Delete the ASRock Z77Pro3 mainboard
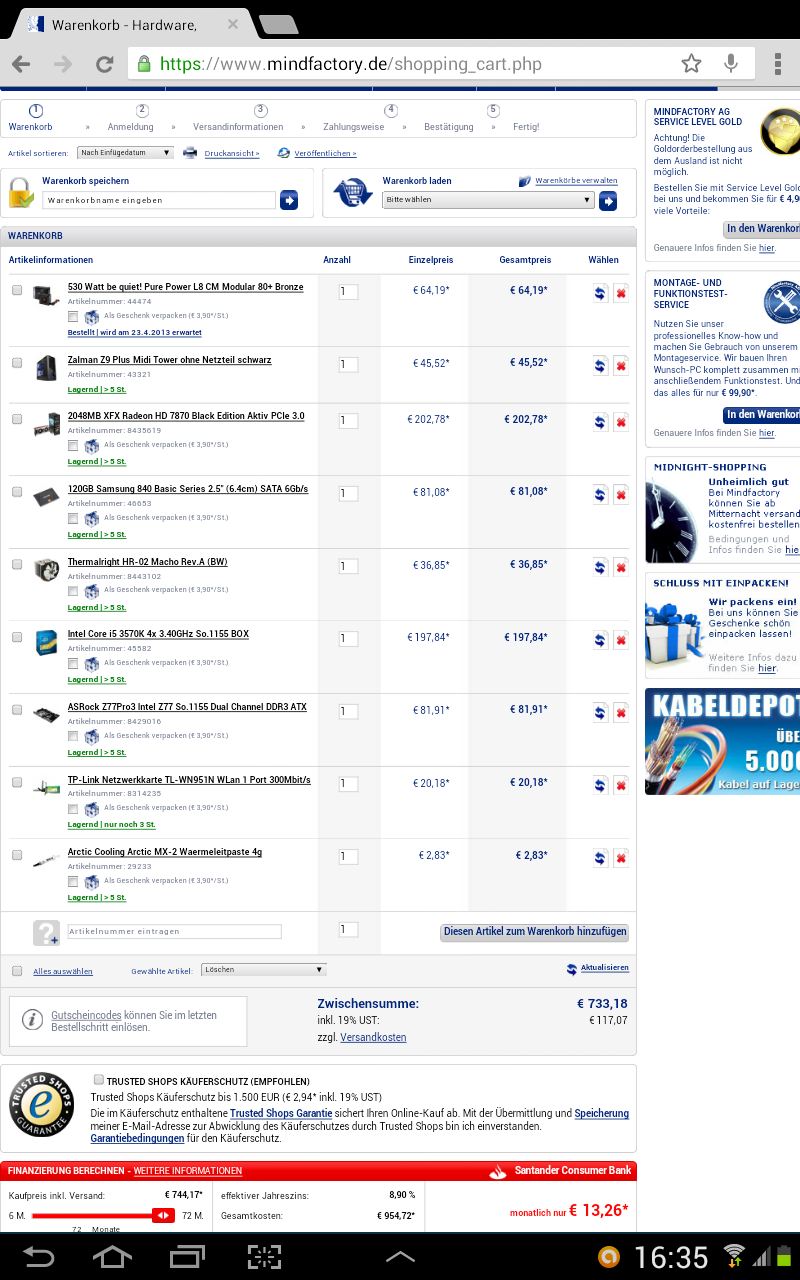The height and width of the screenshot is (1280, 800). click(x=621, y=713)
